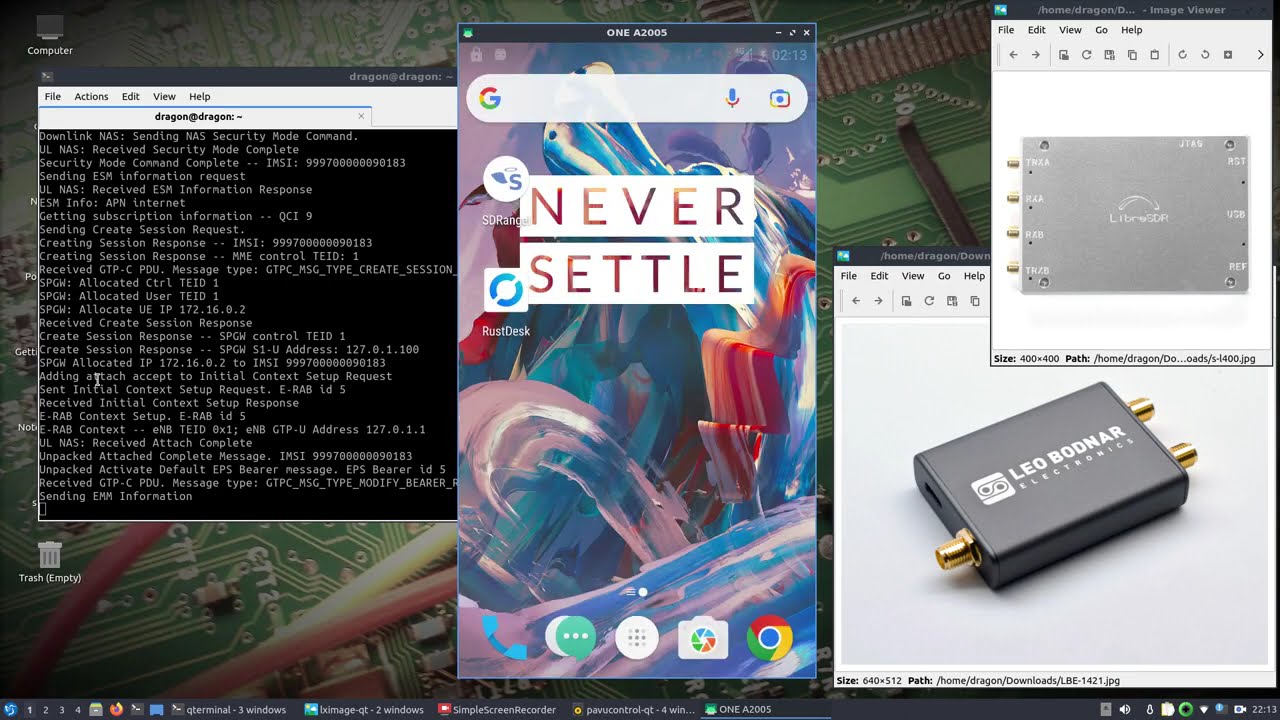Click Previous image arrow in LibreSDR viewer

(1013, 55)
